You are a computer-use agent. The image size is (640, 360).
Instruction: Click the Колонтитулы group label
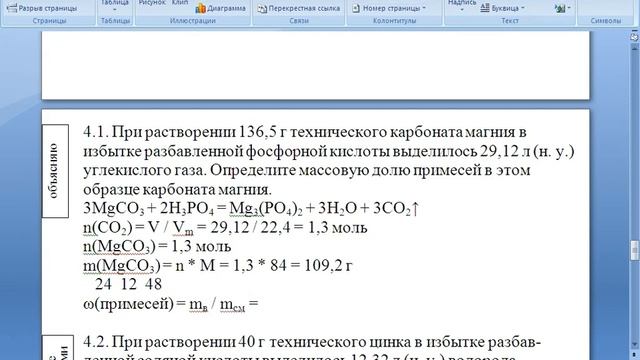(x=394, y=20)
